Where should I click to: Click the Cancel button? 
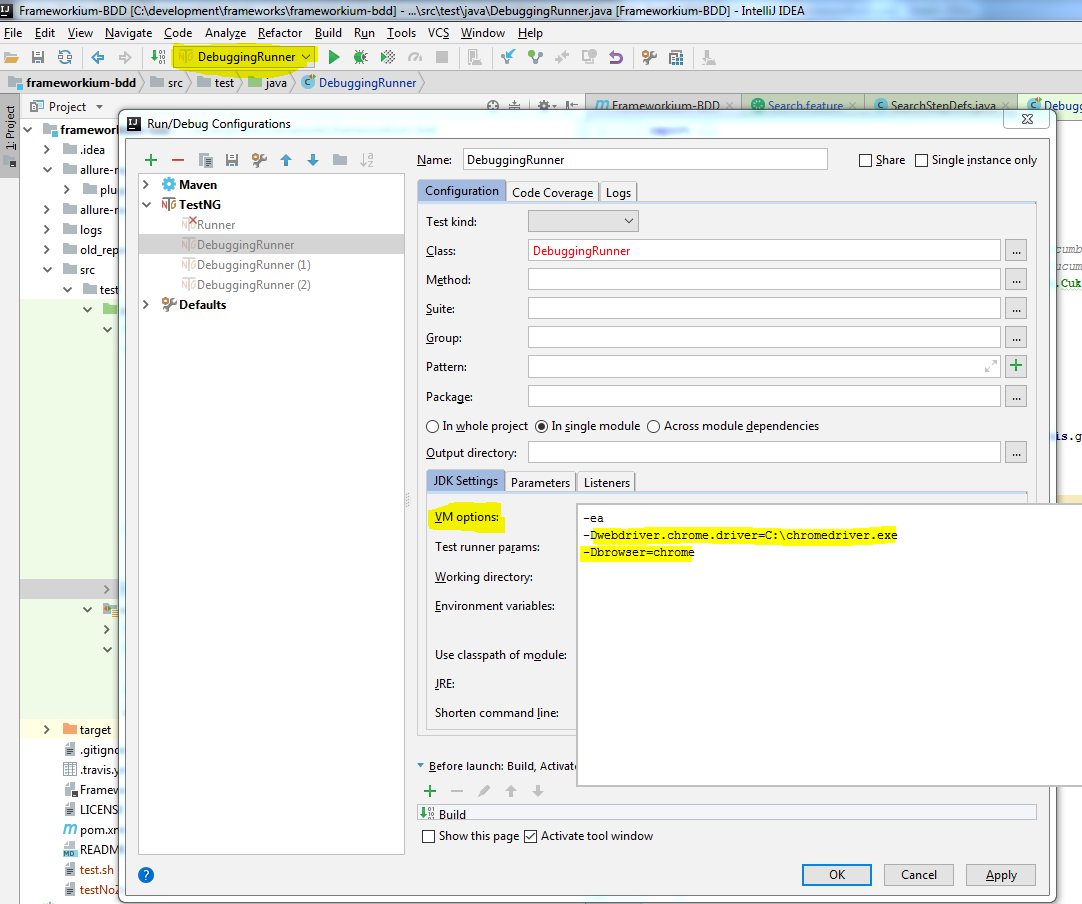click(x=918, y=875)
